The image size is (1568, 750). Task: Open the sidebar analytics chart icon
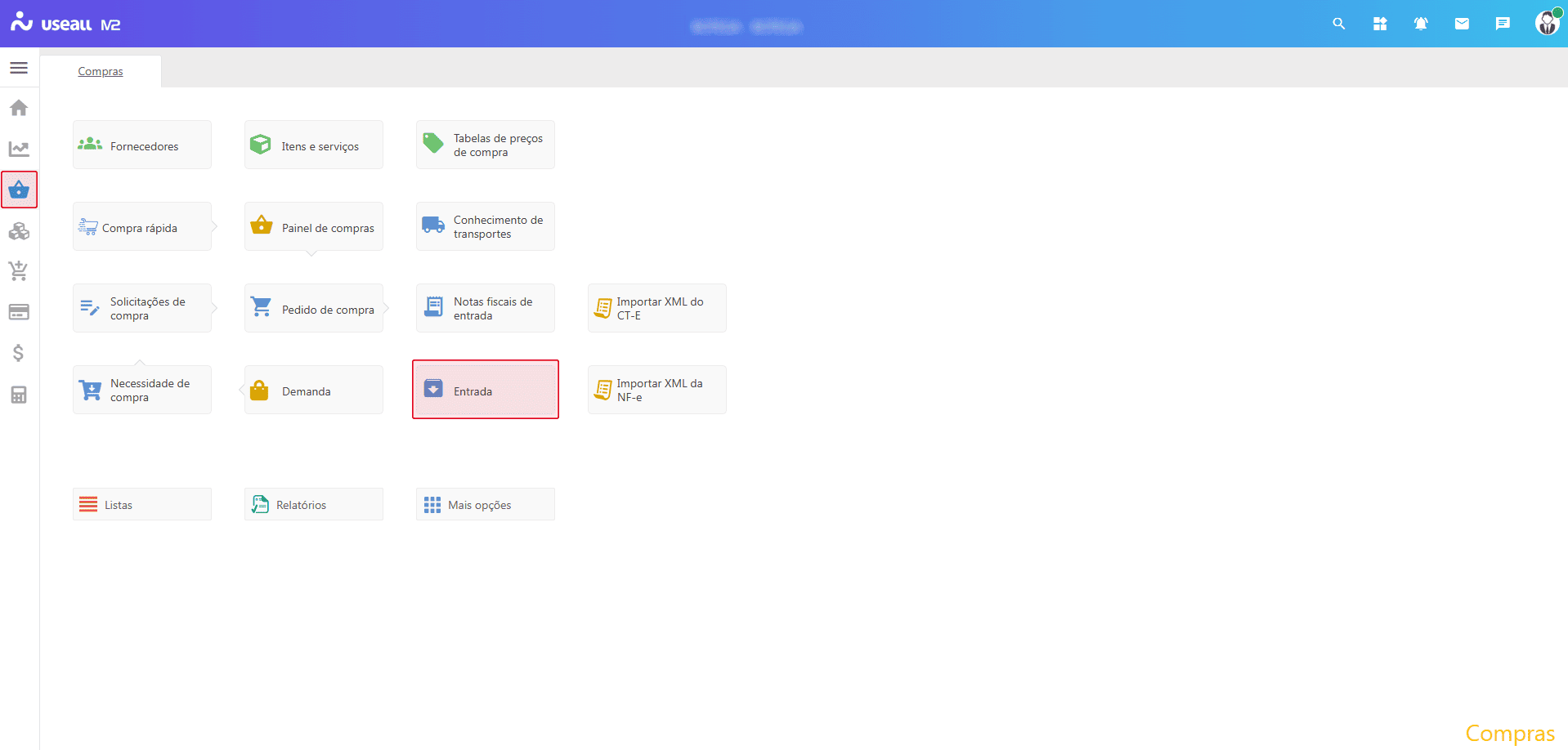pyautogui.click(x=19, y=149)
